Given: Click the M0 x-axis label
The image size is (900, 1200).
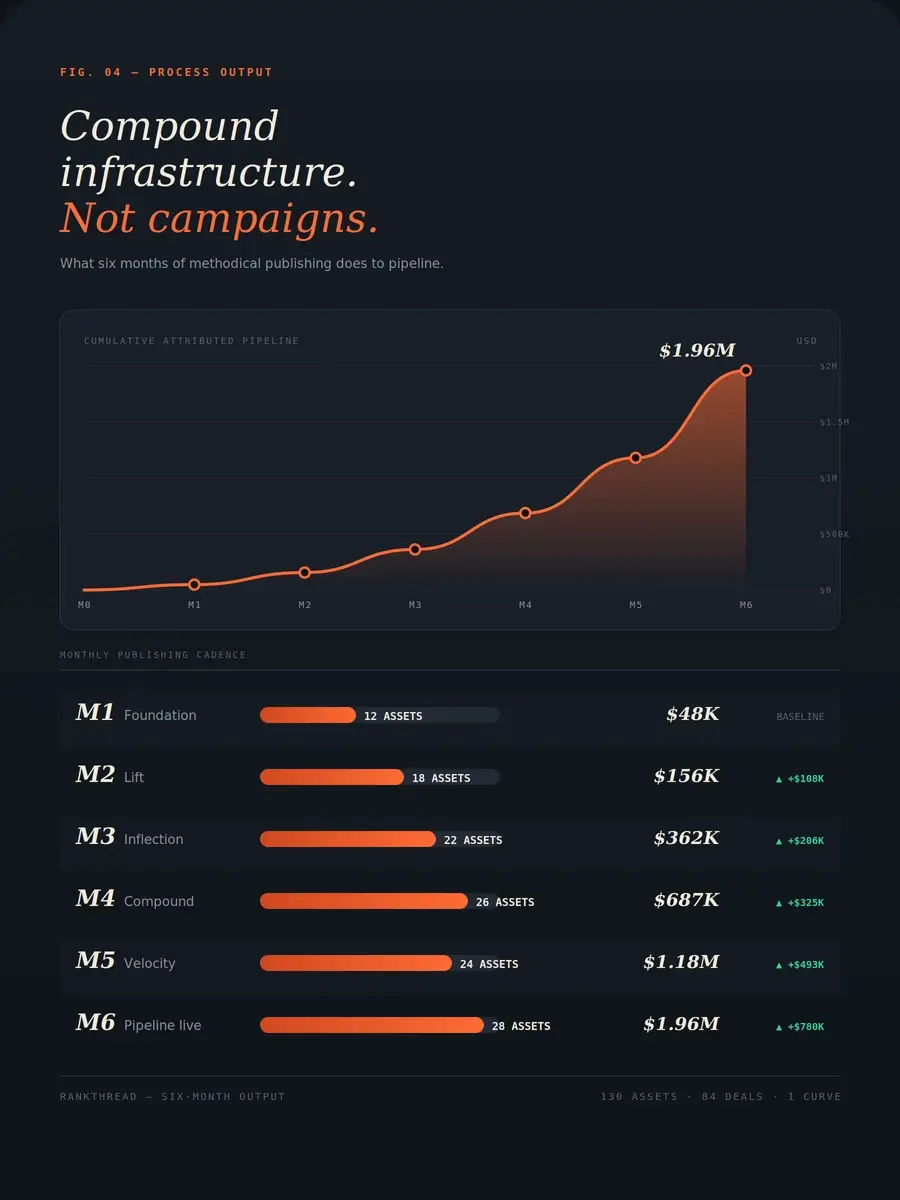Looking at the screenshot, I should (84, 605).
